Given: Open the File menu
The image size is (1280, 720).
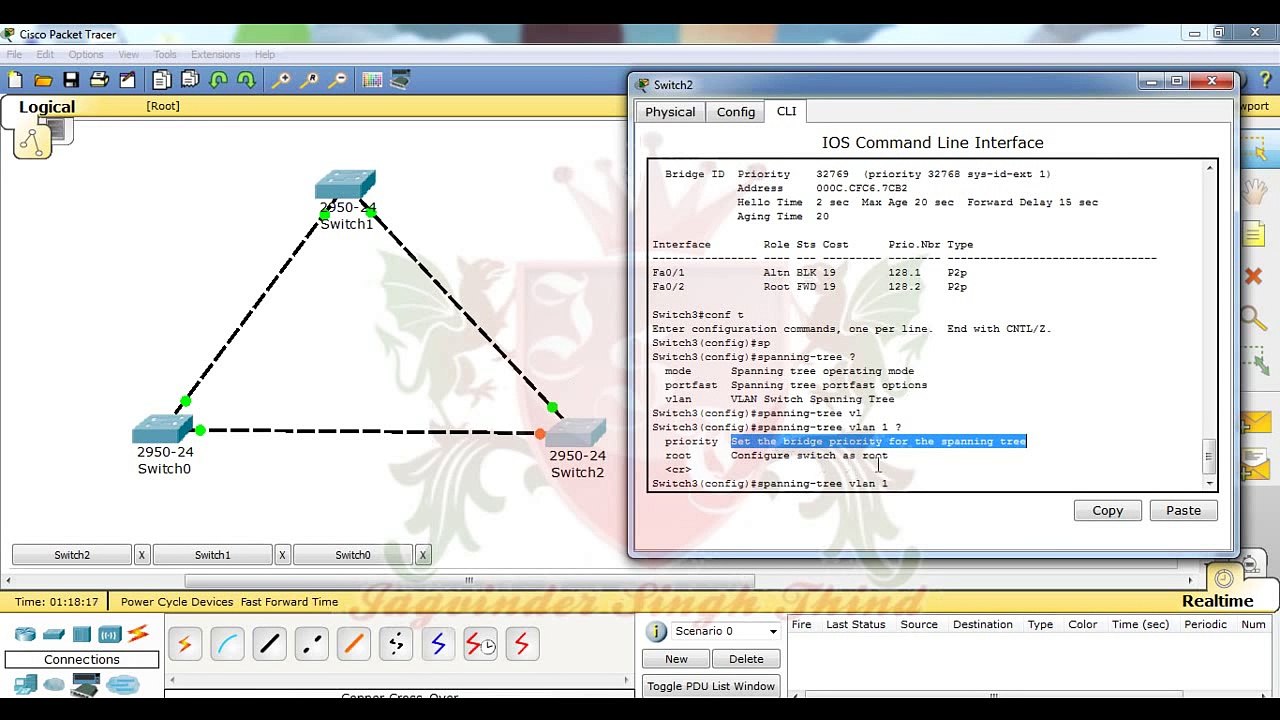Looking at the screenshot, I should click(15, 54).
